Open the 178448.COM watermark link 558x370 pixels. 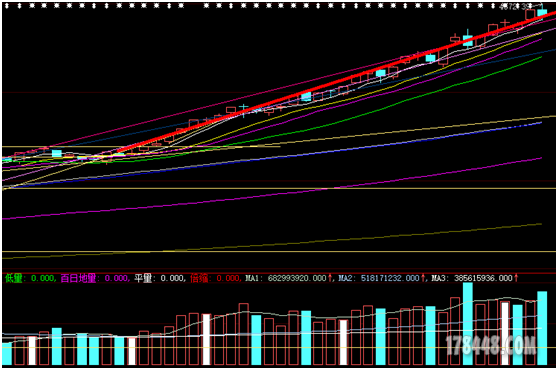coord(490,345)
